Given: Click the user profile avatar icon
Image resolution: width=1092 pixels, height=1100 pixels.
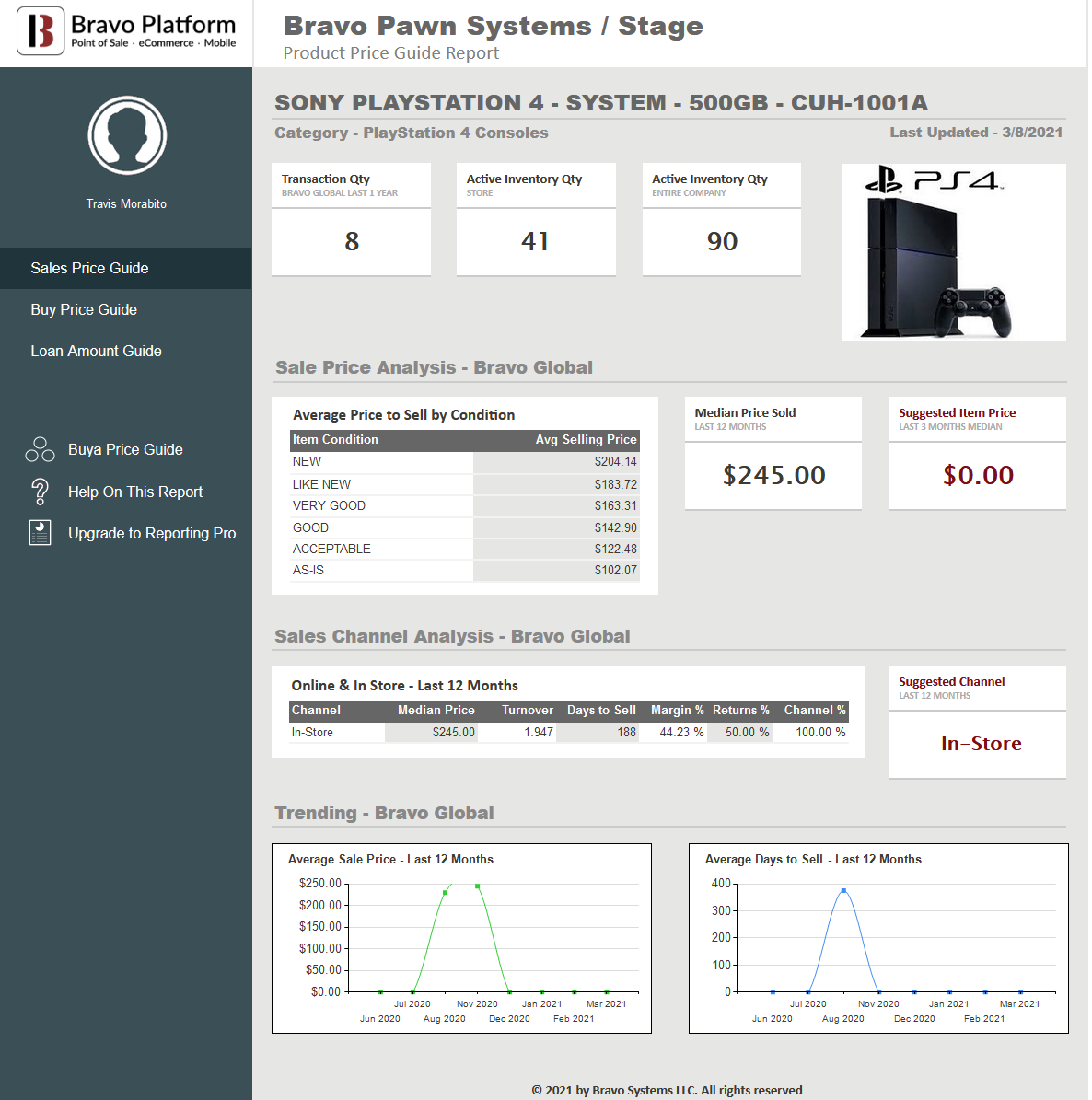Looking at the screenshot, I should click(x=127, y=135).
